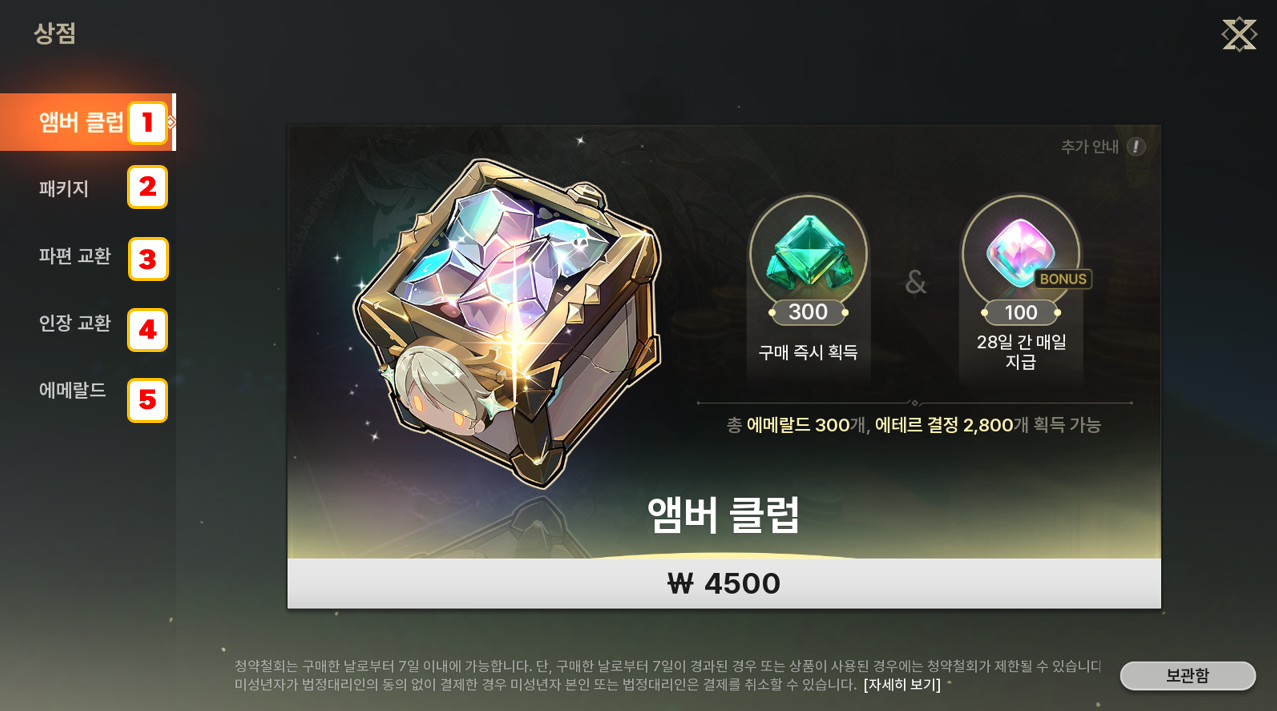Open the [자세히 보기] details link
The width and height of the screenshot is (1277, 711).
pyautogui.click(x=902, y=685)
